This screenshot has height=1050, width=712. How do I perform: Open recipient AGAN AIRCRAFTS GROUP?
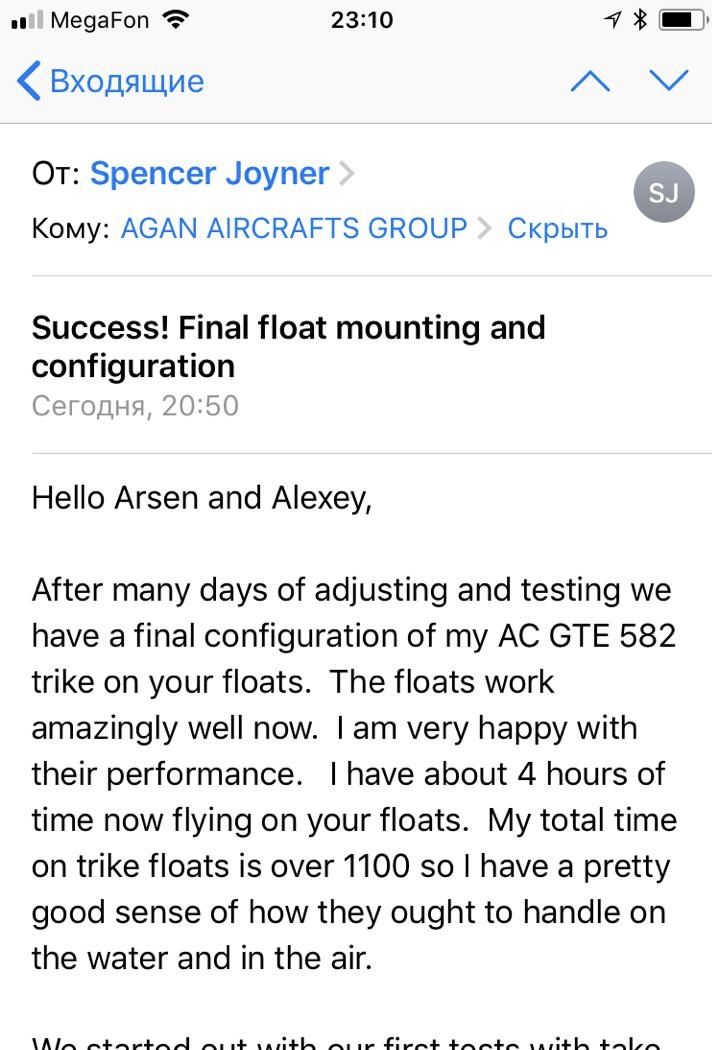[294, 229]
